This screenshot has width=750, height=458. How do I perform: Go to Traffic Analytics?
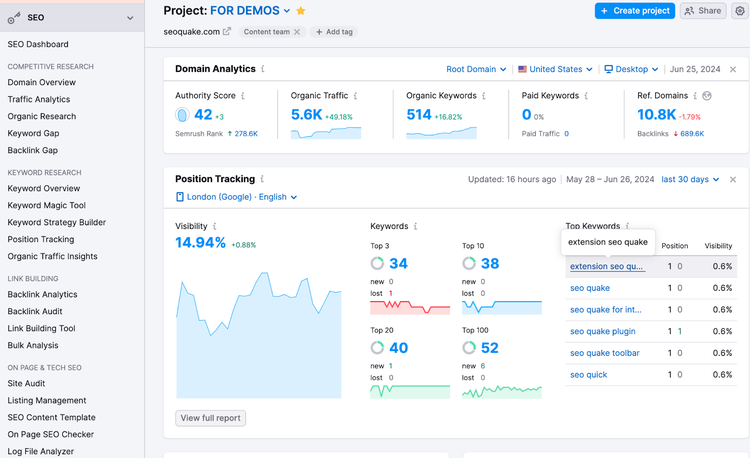coord(39,99)
